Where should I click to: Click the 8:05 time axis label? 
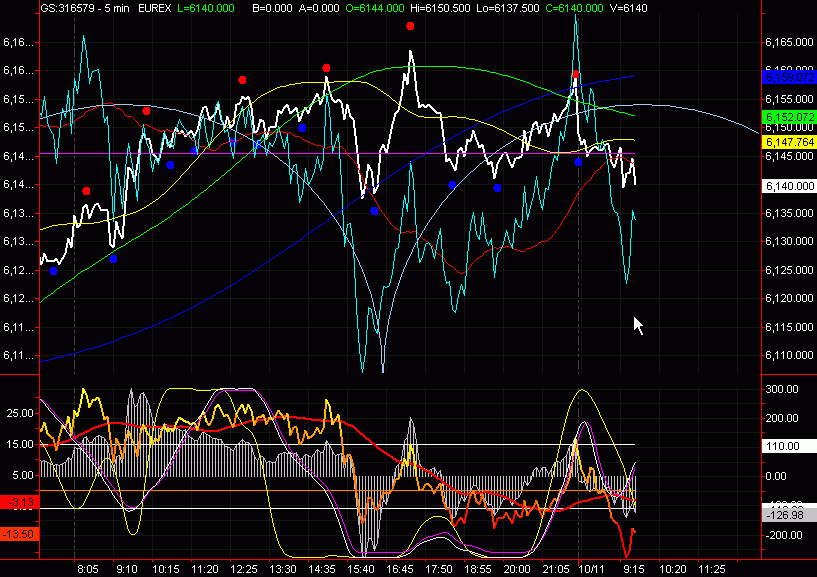pyautogui.click(x=88, y=569)
